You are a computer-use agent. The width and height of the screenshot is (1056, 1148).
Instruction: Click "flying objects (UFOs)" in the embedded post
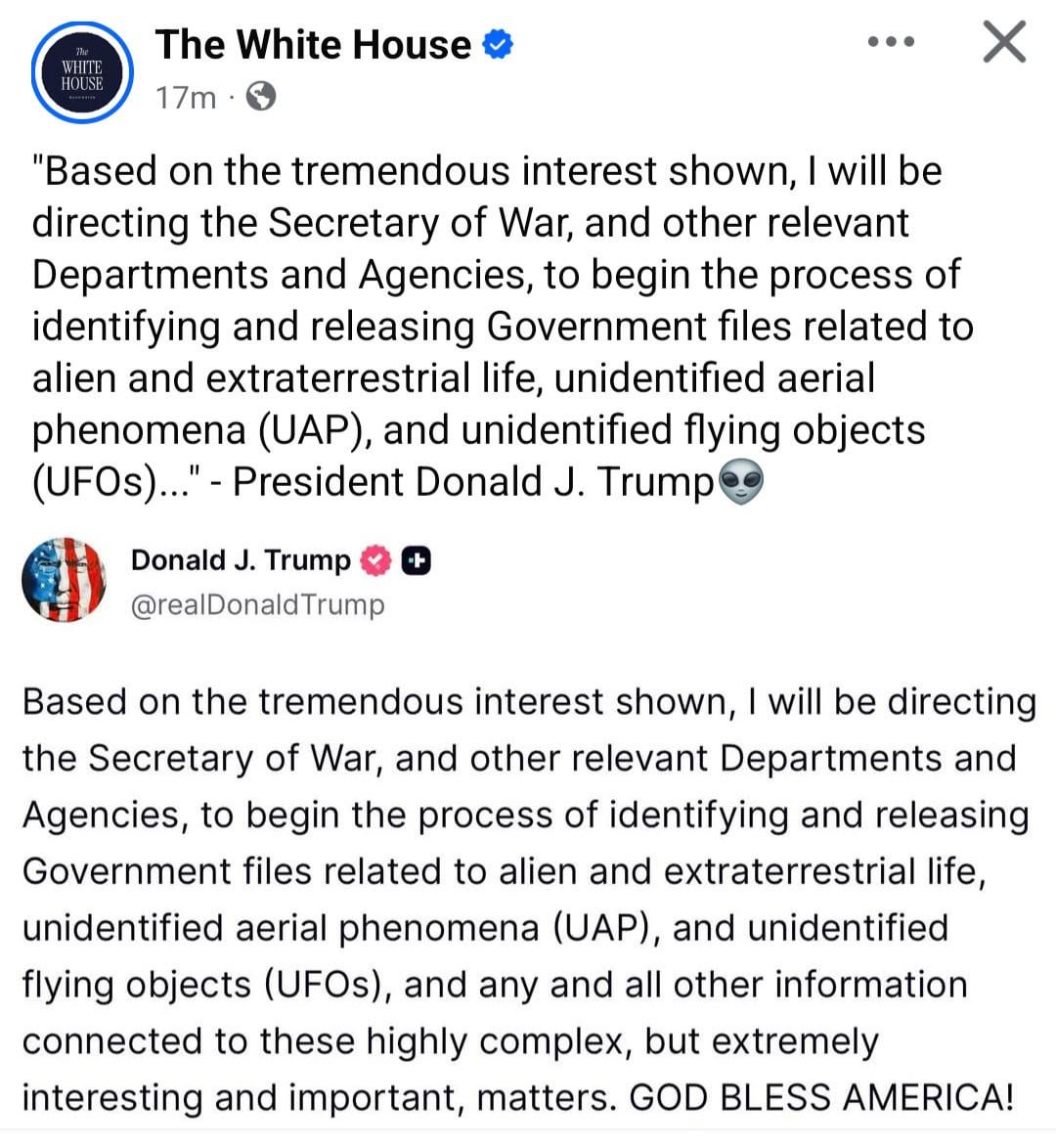pos(201,985)
